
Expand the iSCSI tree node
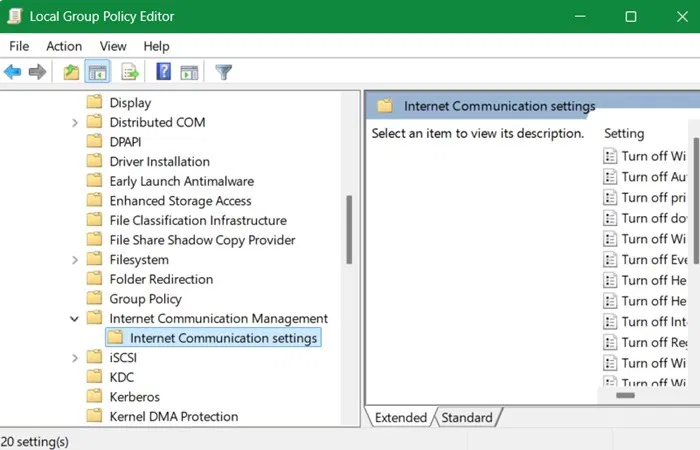click(x=75, y=358)
